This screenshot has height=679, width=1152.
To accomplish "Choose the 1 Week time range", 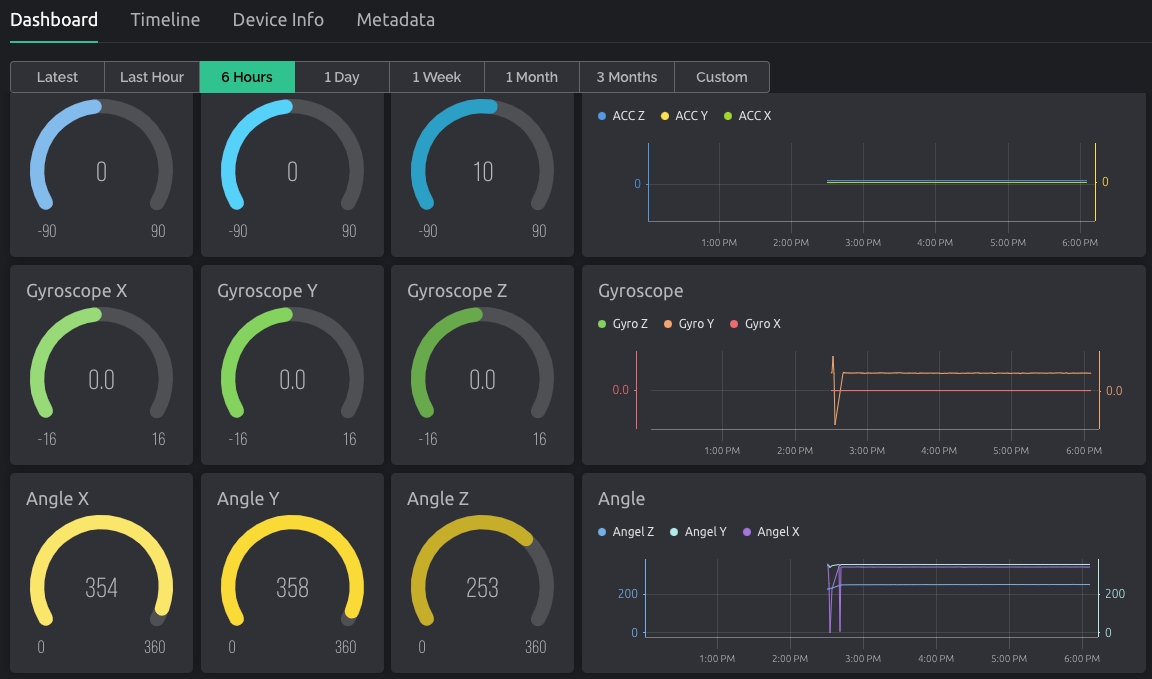I will [x=436, y=77].
